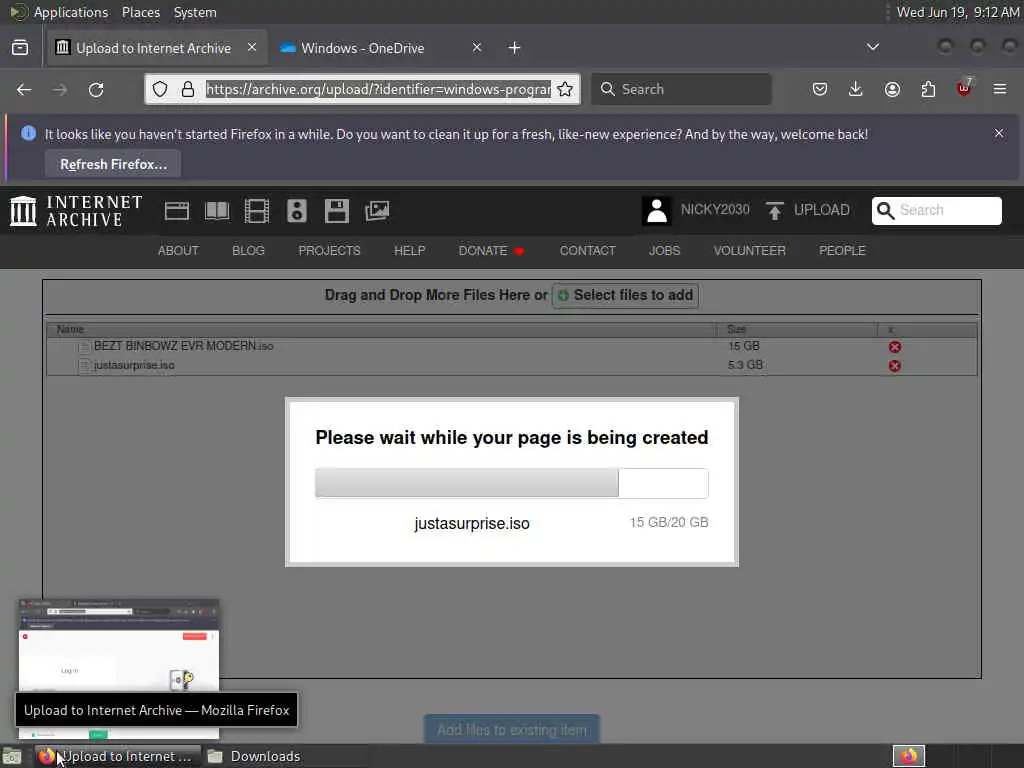Screen dimensions: 1024x768
Task: Click the show desktop icon in panel
Action: [x=12, y=757]
